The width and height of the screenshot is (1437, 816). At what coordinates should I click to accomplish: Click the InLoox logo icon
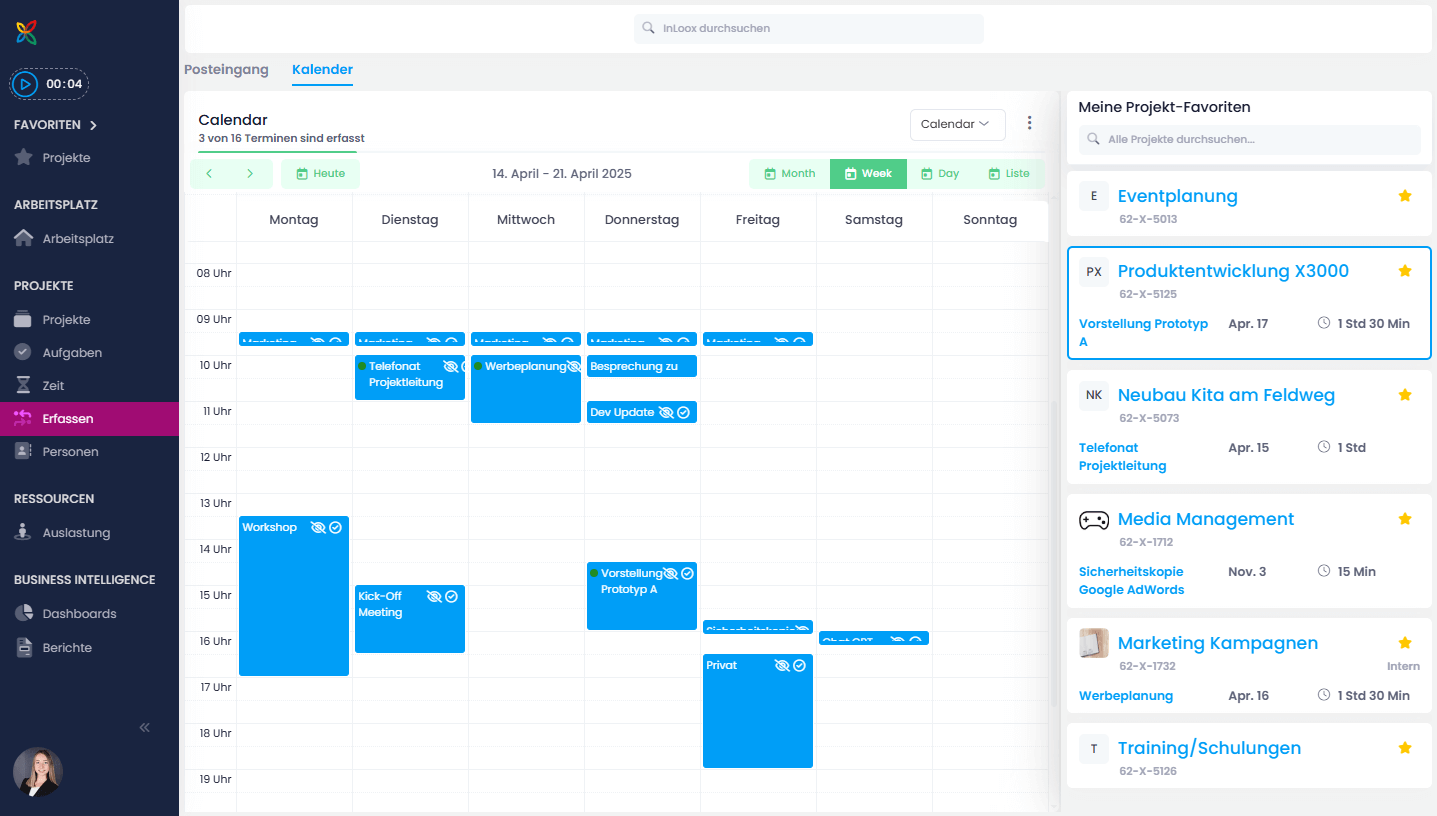click(27, 33)
